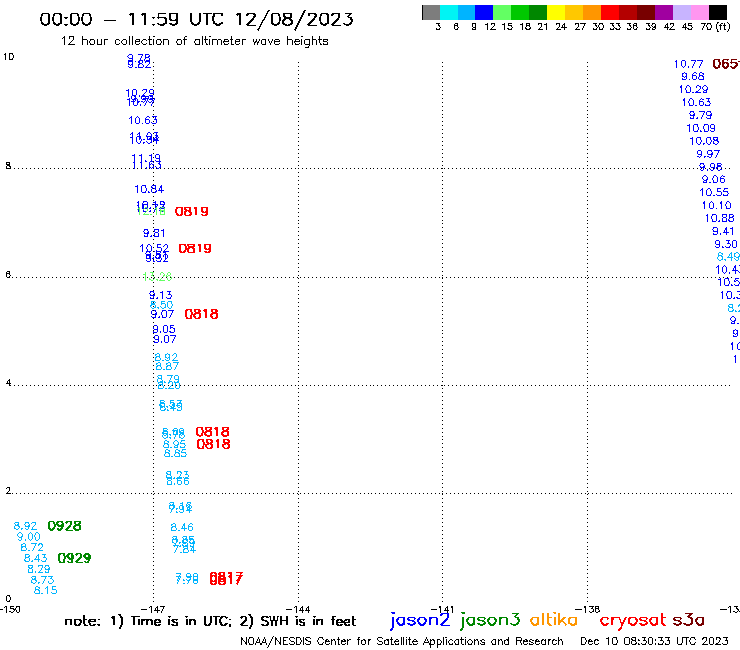The width and height of the screenshot is (740, 650).
Task: Click the '8.29' wave height value
Action: tap(39, 569)
